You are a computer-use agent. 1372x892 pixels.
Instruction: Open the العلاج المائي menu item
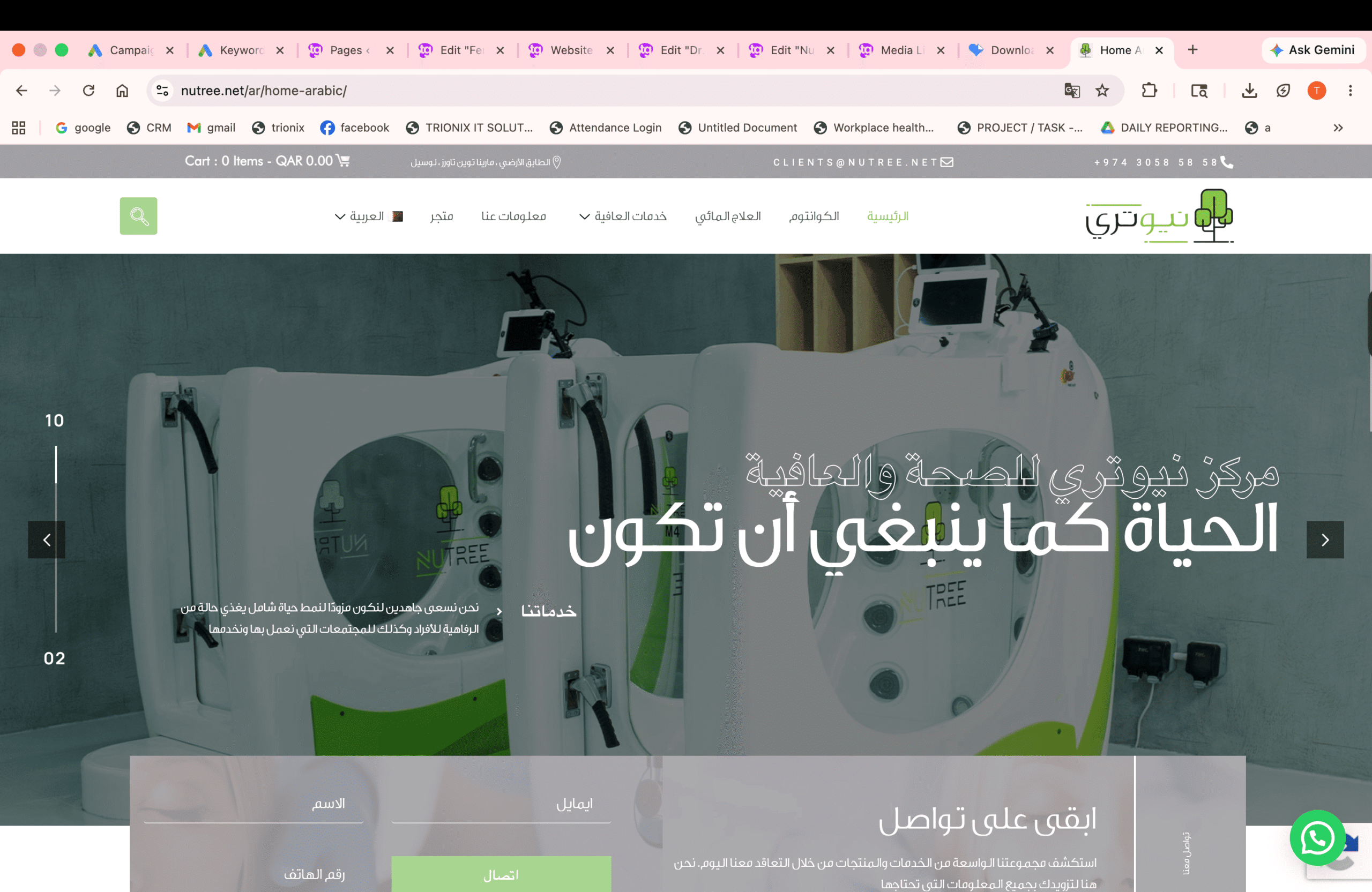tap(727, 216)
